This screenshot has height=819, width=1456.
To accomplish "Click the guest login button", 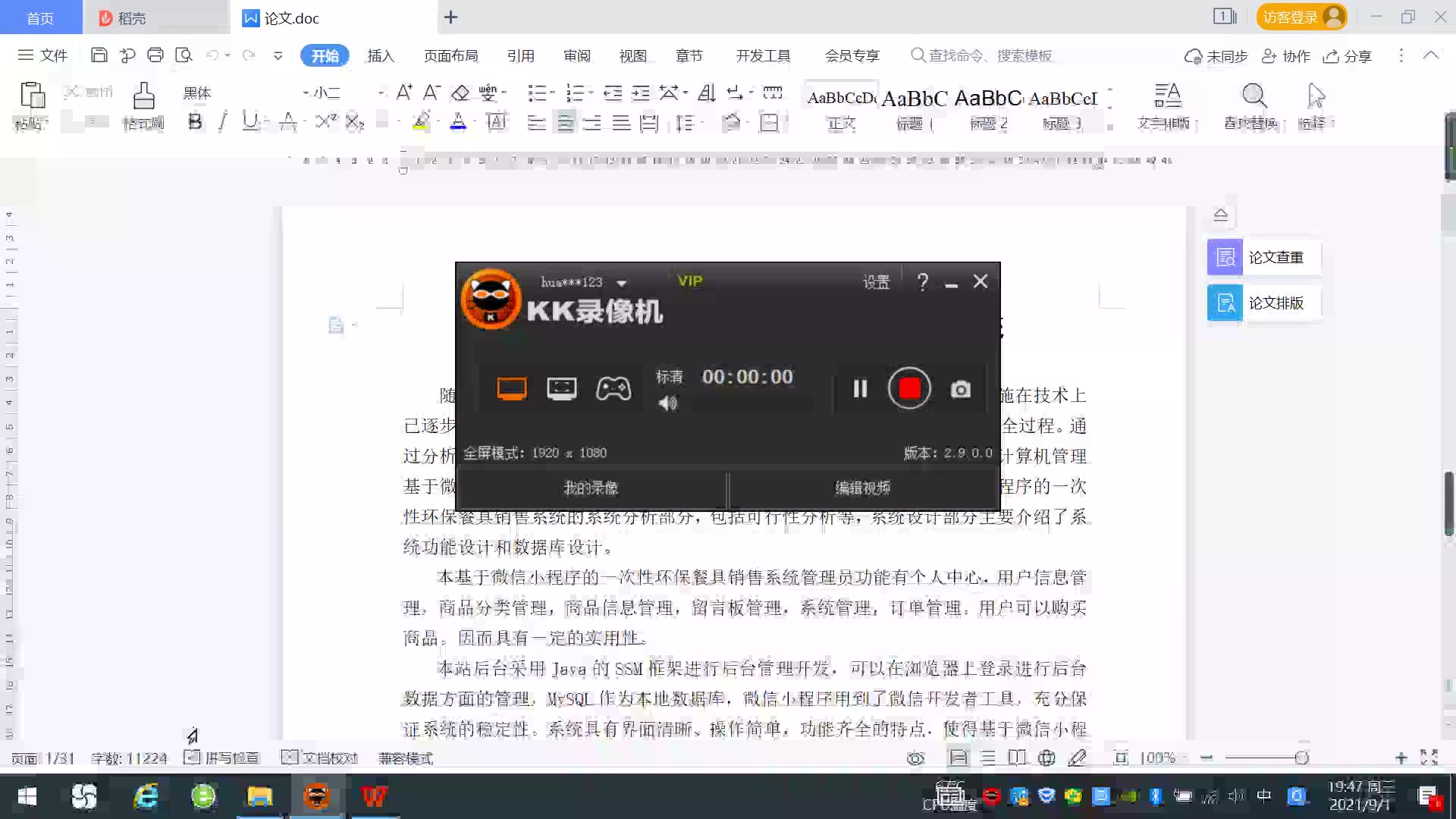I will [1301, 17].
